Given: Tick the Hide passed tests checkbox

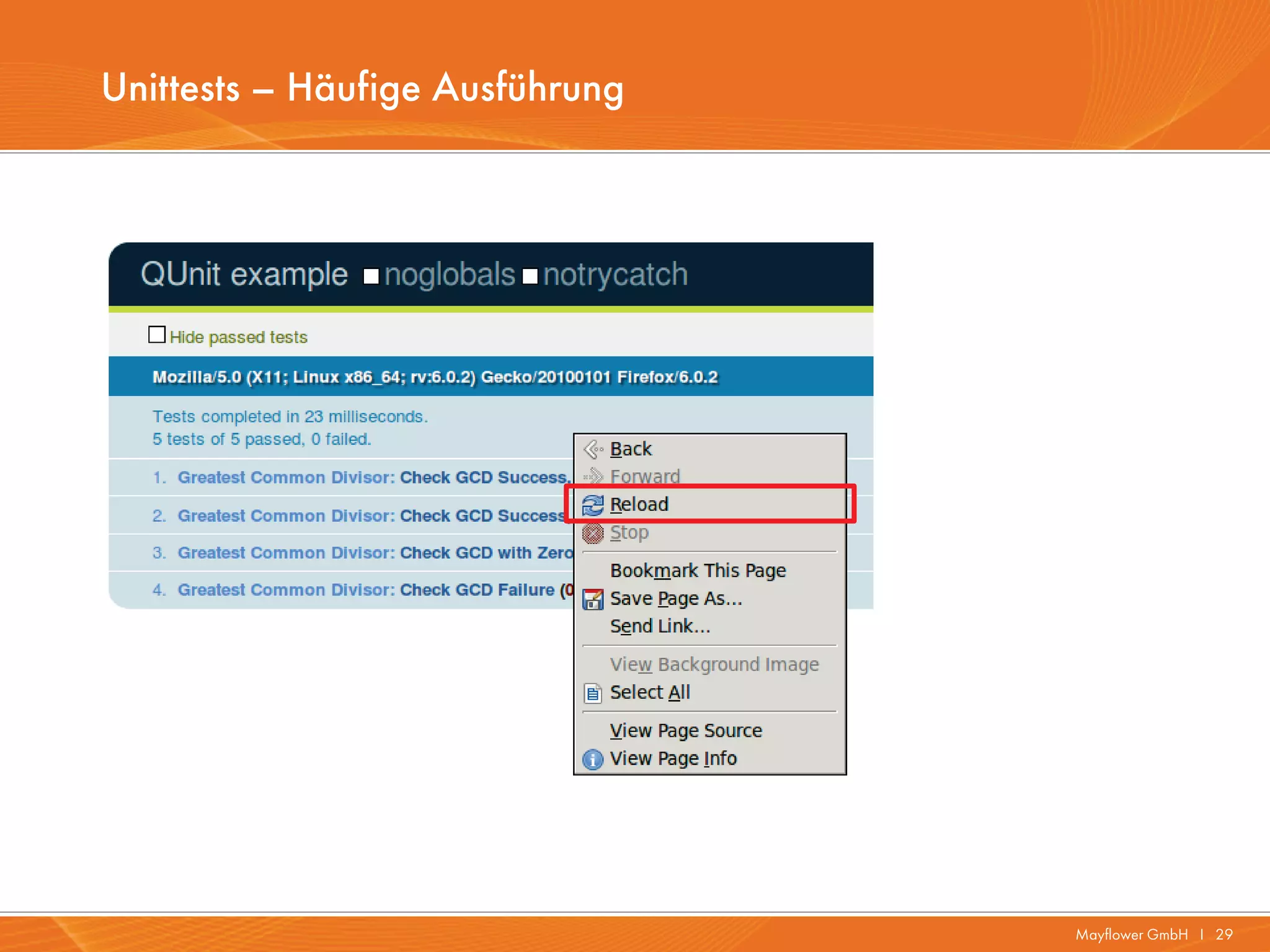Looking at the screenshot, I should [157, 335].
